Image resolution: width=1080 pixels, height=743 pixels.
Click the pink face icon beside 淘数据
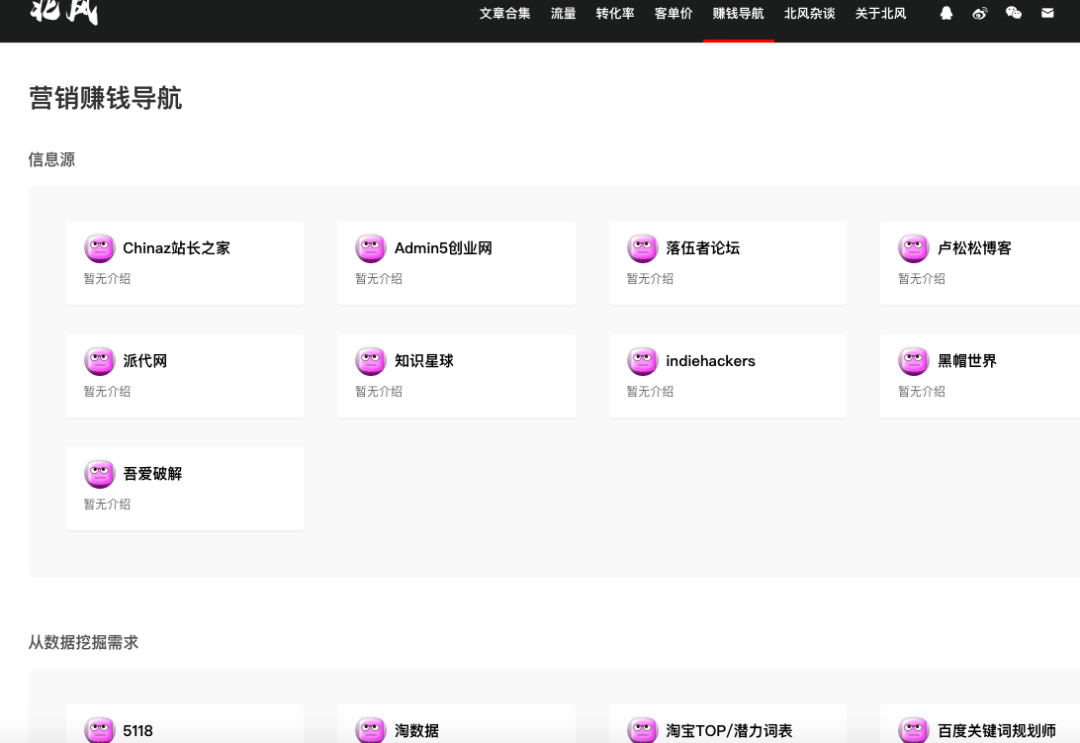pos(371,730)
